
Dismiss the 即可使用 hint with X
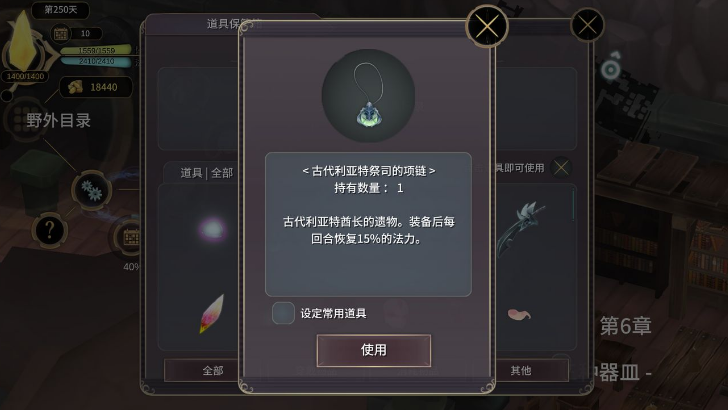point(561,168)
